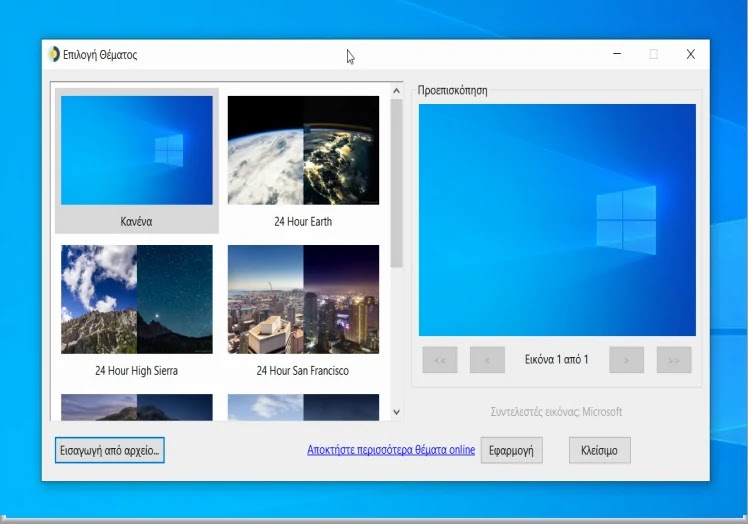Click the large preview image

[557, 220]
